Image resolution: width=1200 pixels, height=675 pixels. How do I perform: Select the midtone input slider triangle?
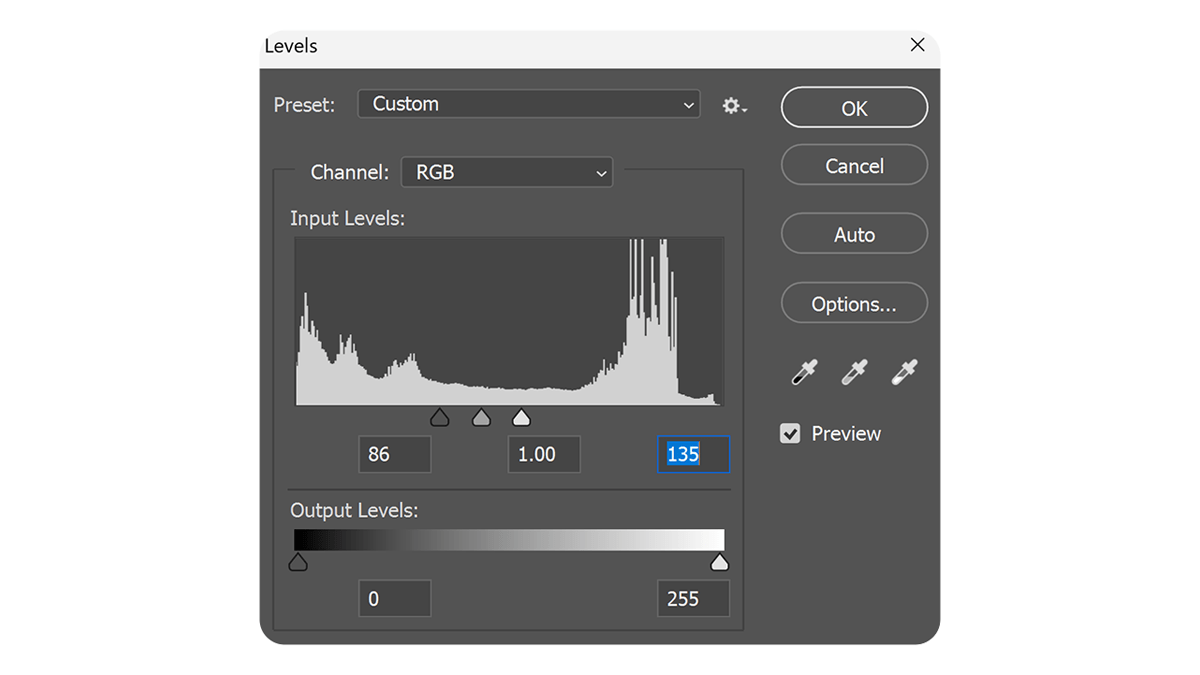pyautogui.click(x=481, y=417)
